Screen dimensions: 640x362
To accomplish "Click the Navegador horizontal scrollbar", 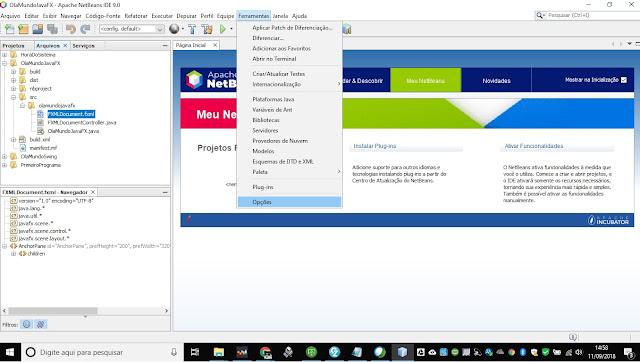I will [85, 311].
